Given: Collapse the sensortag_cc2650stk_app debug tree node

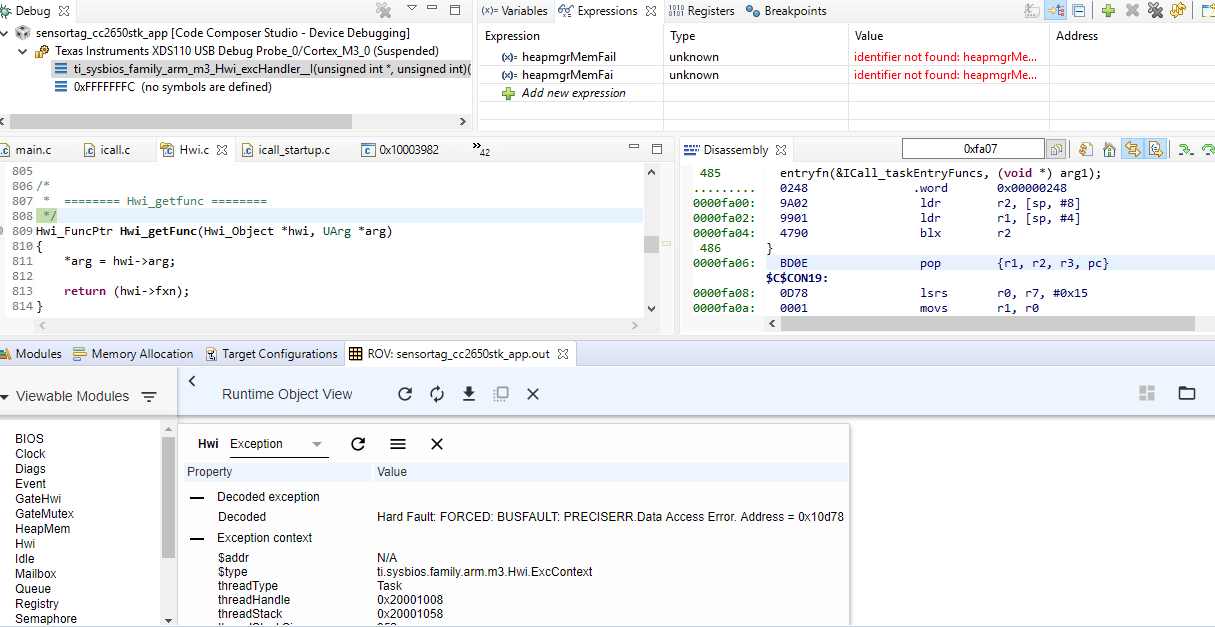Looking at the screenshot, I should tap(5, 33).
